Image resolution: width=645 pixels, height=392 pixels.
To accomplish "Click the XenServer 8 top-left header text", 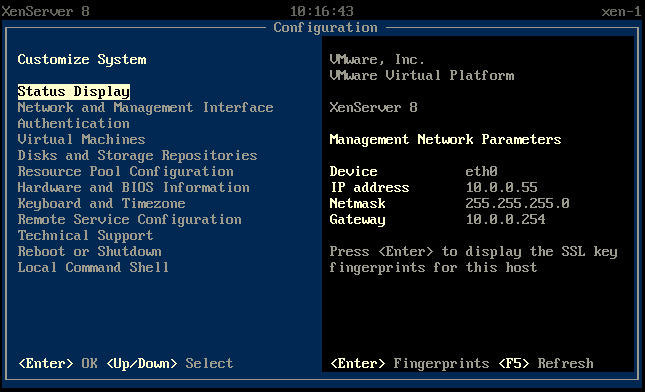I will tap(45, 11).
